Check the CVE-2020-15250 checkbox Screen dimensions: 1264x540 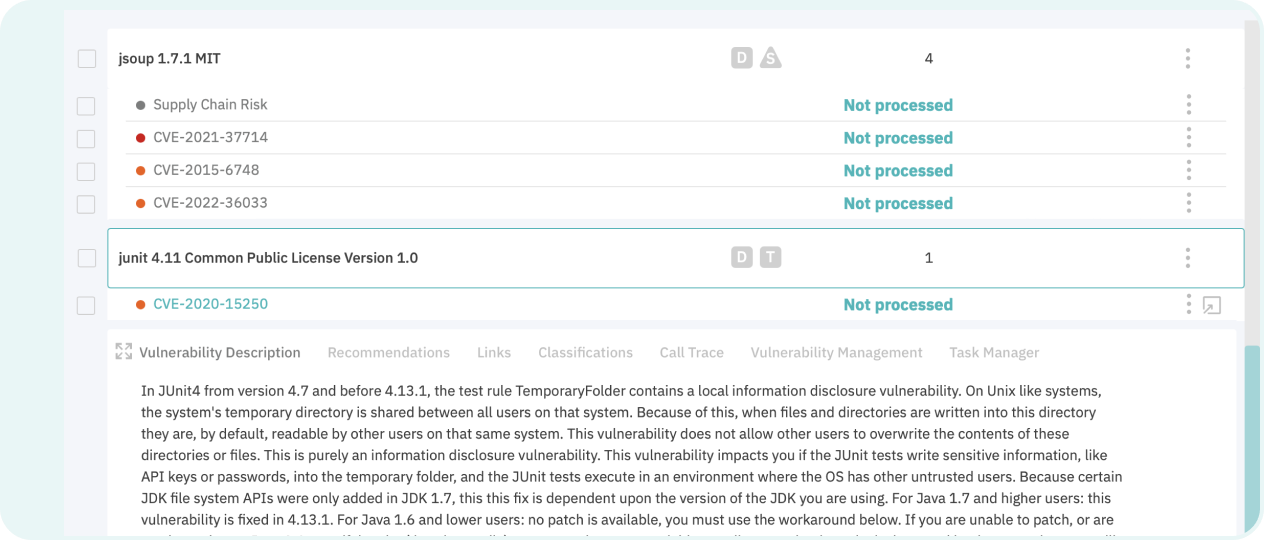pyautogui.click(x=86, y=306)
